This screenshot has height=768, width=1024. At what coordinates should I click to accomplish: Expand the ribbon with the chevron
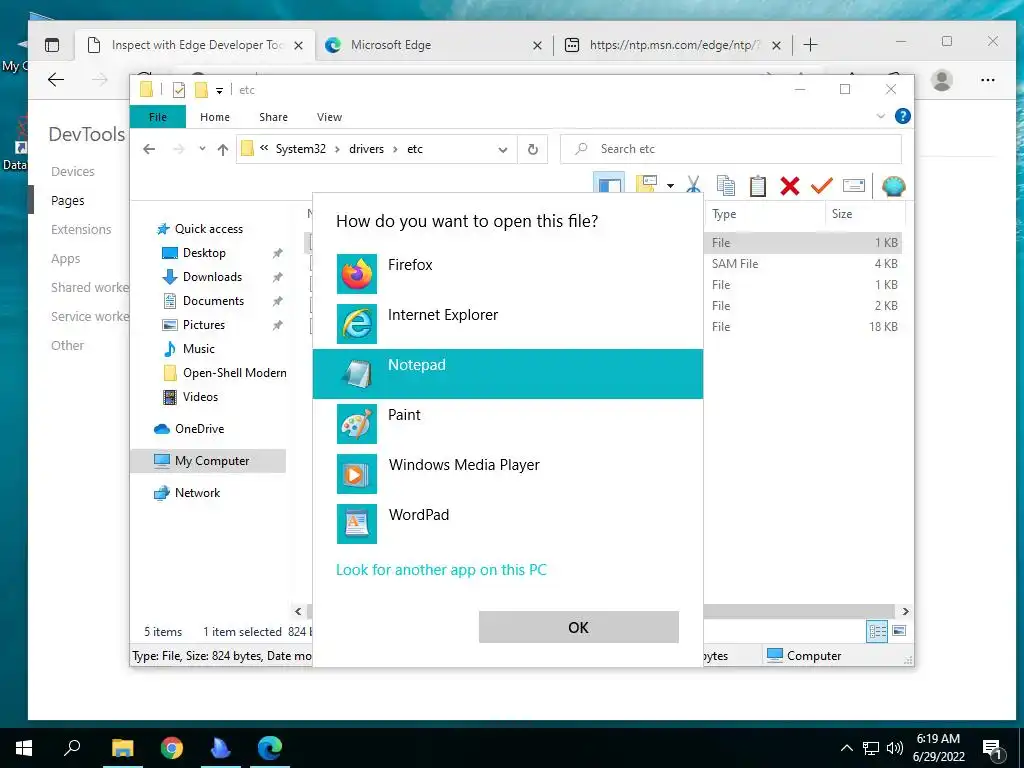[x=880, y=116]
